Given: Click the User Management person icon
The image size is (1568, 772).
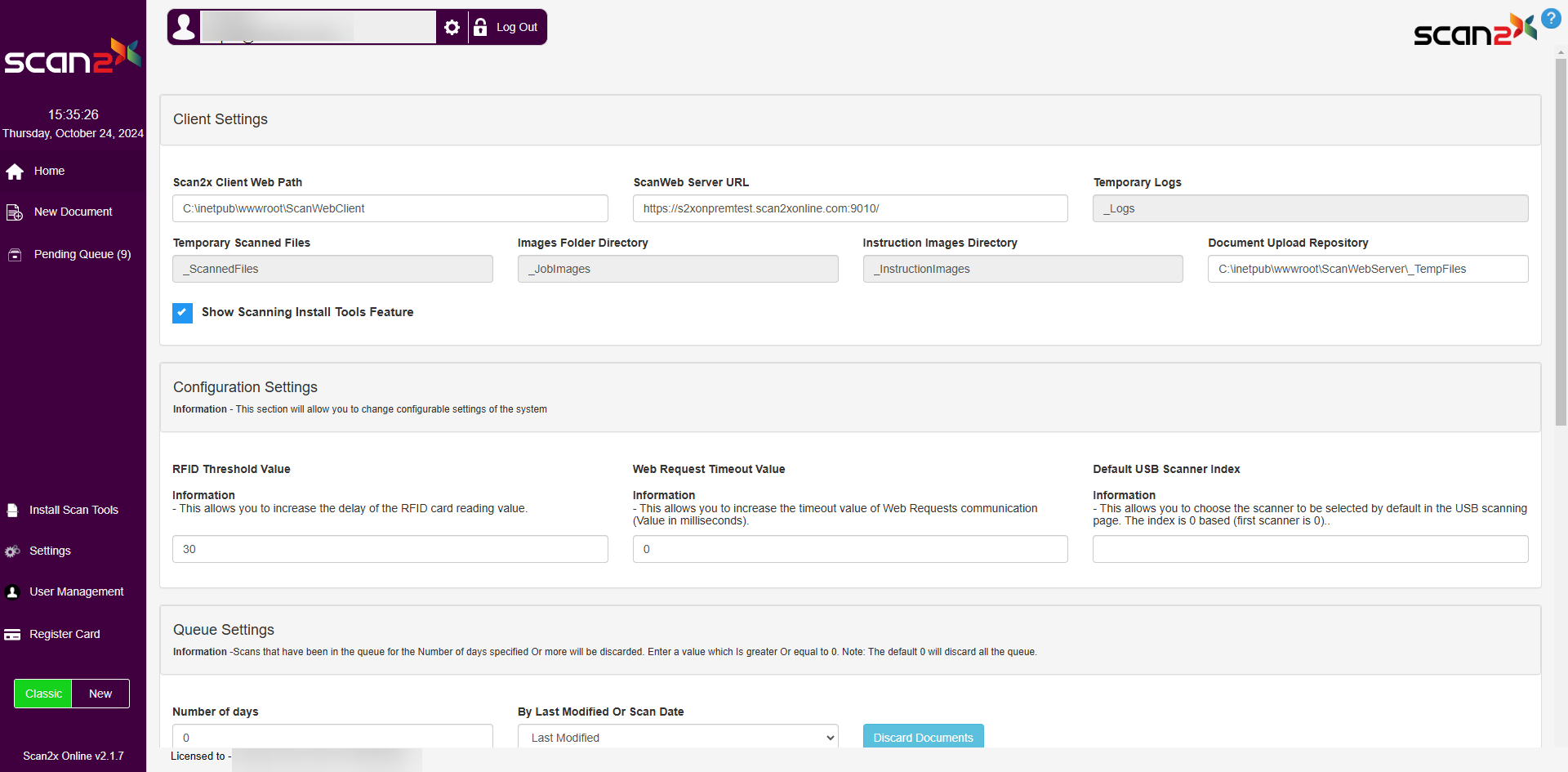Looking at the screenshot, I should tap(12, 592).
